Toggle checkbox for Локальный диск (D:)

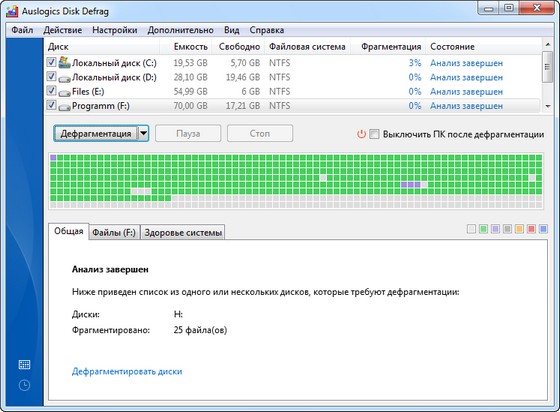coord(51,76)
